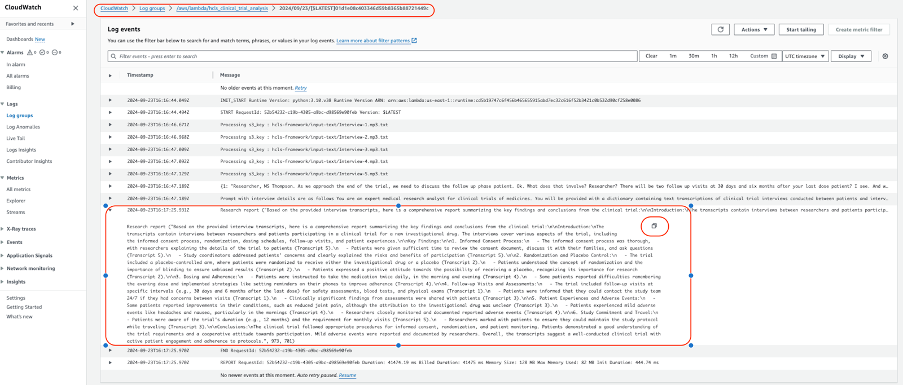Open the Display dropdown
Screen dimensions: 904x386
tap(851, 56)
